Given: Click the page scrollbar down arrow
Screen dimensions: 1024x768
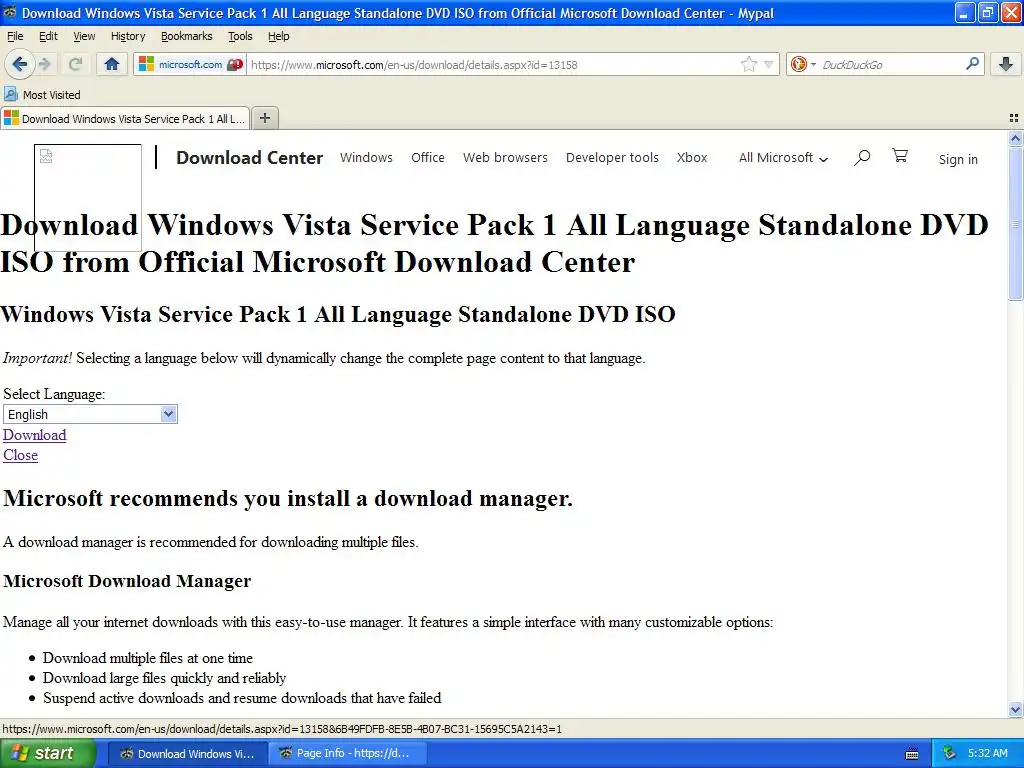Looking at the screenshot, I should pos(1015,709).
